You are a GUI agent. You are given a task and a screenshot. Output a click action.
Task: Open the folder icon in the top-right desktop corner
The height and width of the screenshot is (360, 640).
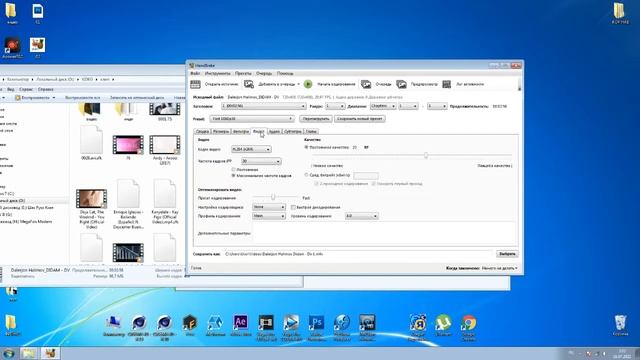619,11
